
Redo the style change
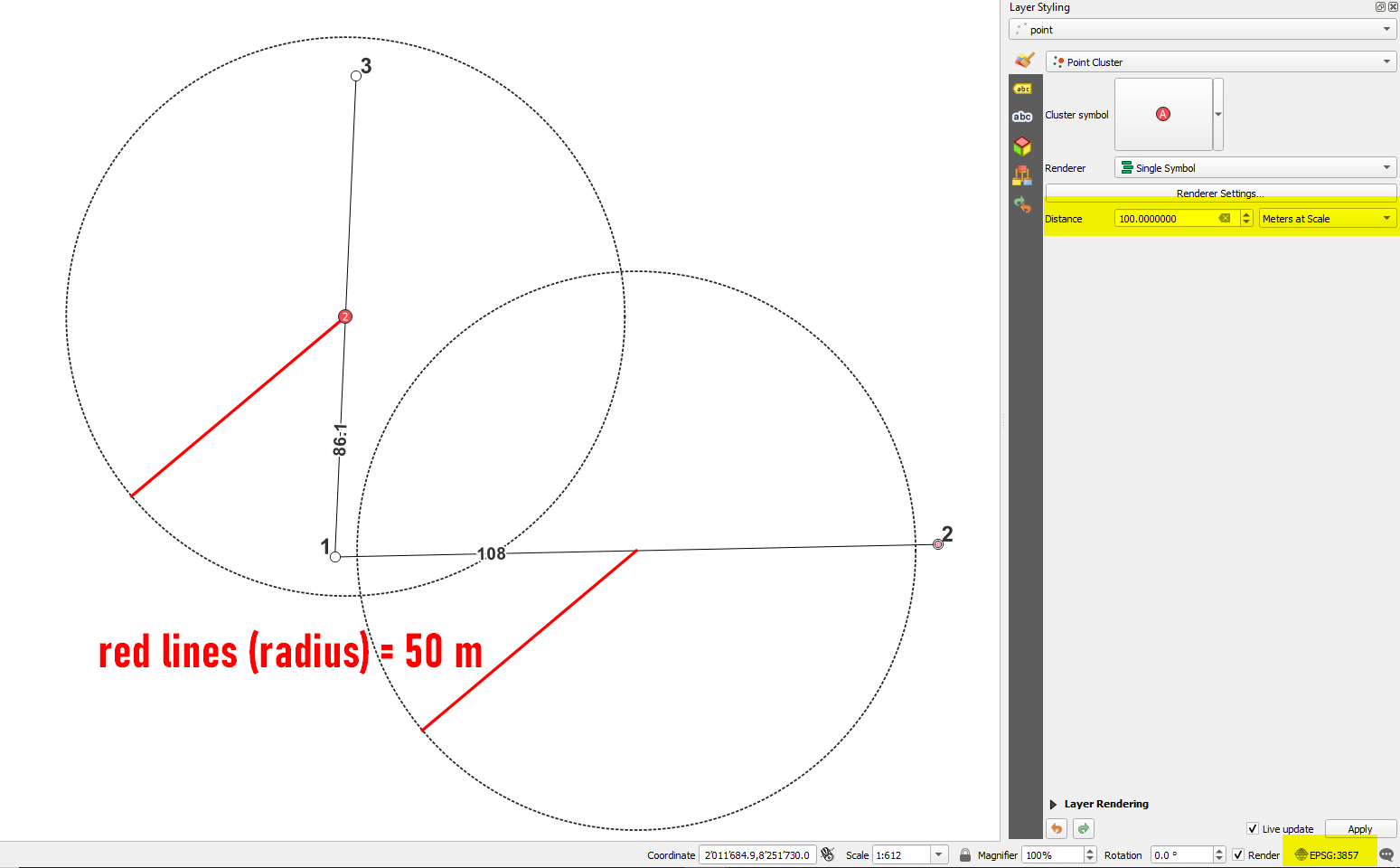click(x=1084, y=828)
